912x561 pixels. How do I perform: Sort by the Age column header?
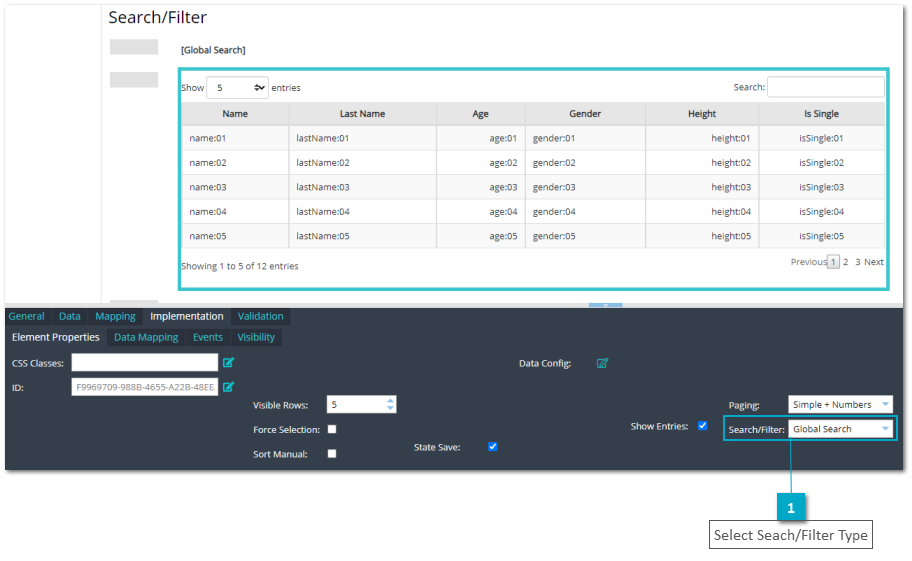coord(480,114)
